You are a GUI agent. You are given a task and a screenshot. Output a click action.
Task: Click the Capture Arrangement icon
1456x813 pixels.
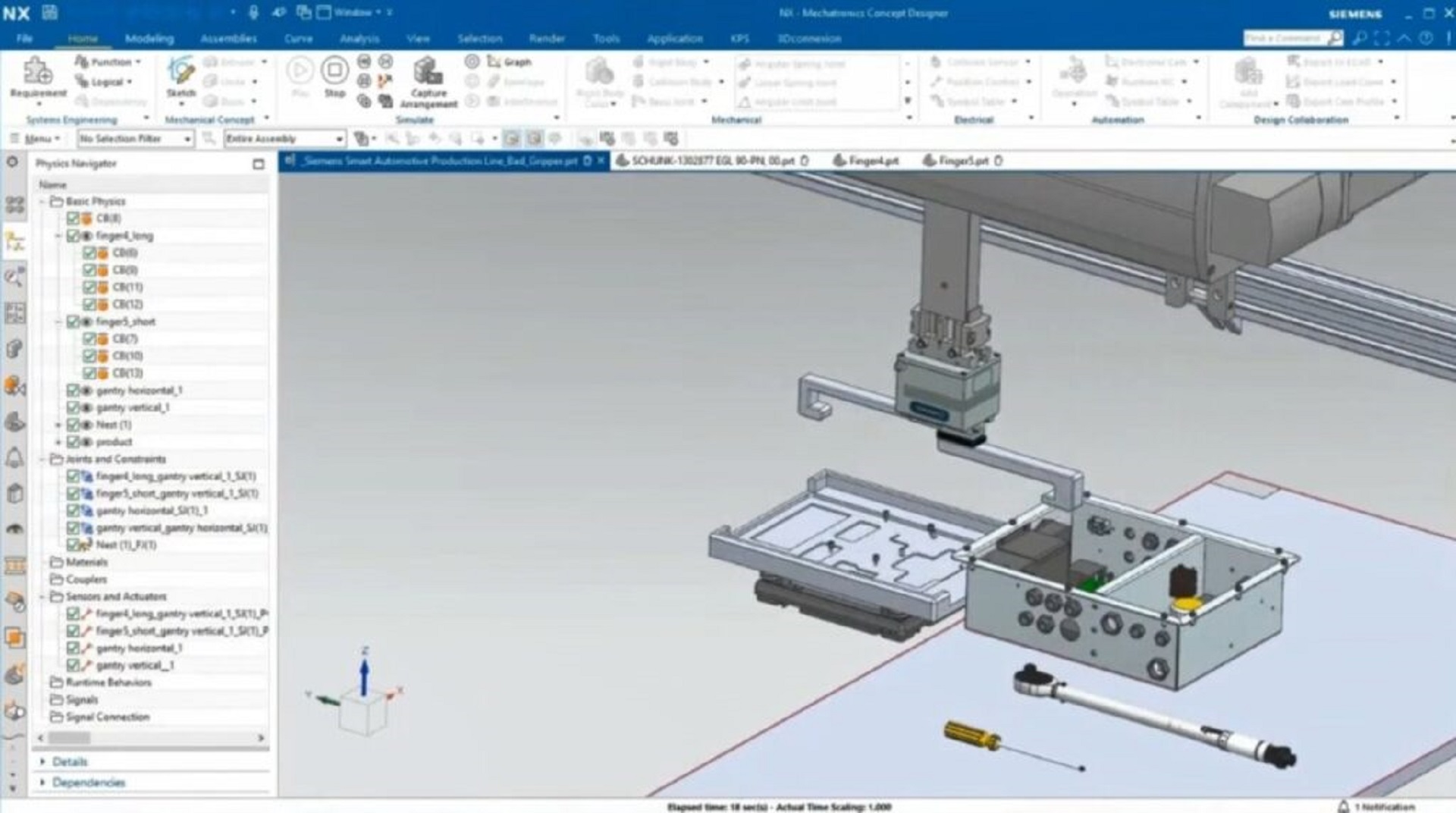coord(428,73)
